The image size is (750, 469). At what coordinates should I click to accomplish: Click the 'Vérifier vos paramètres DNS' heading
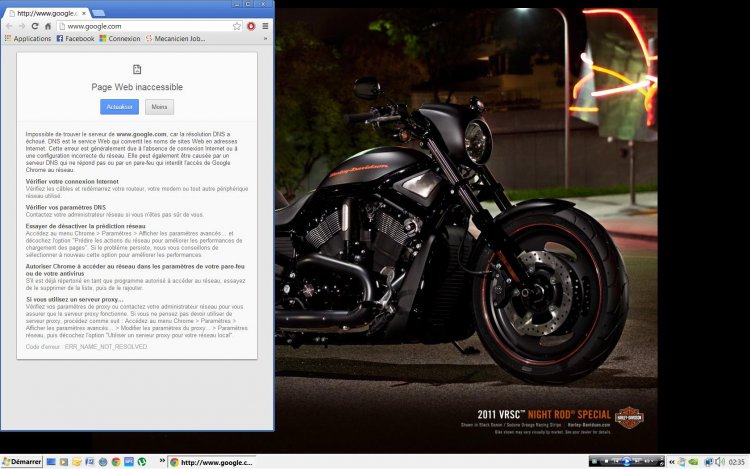point(66,207)
